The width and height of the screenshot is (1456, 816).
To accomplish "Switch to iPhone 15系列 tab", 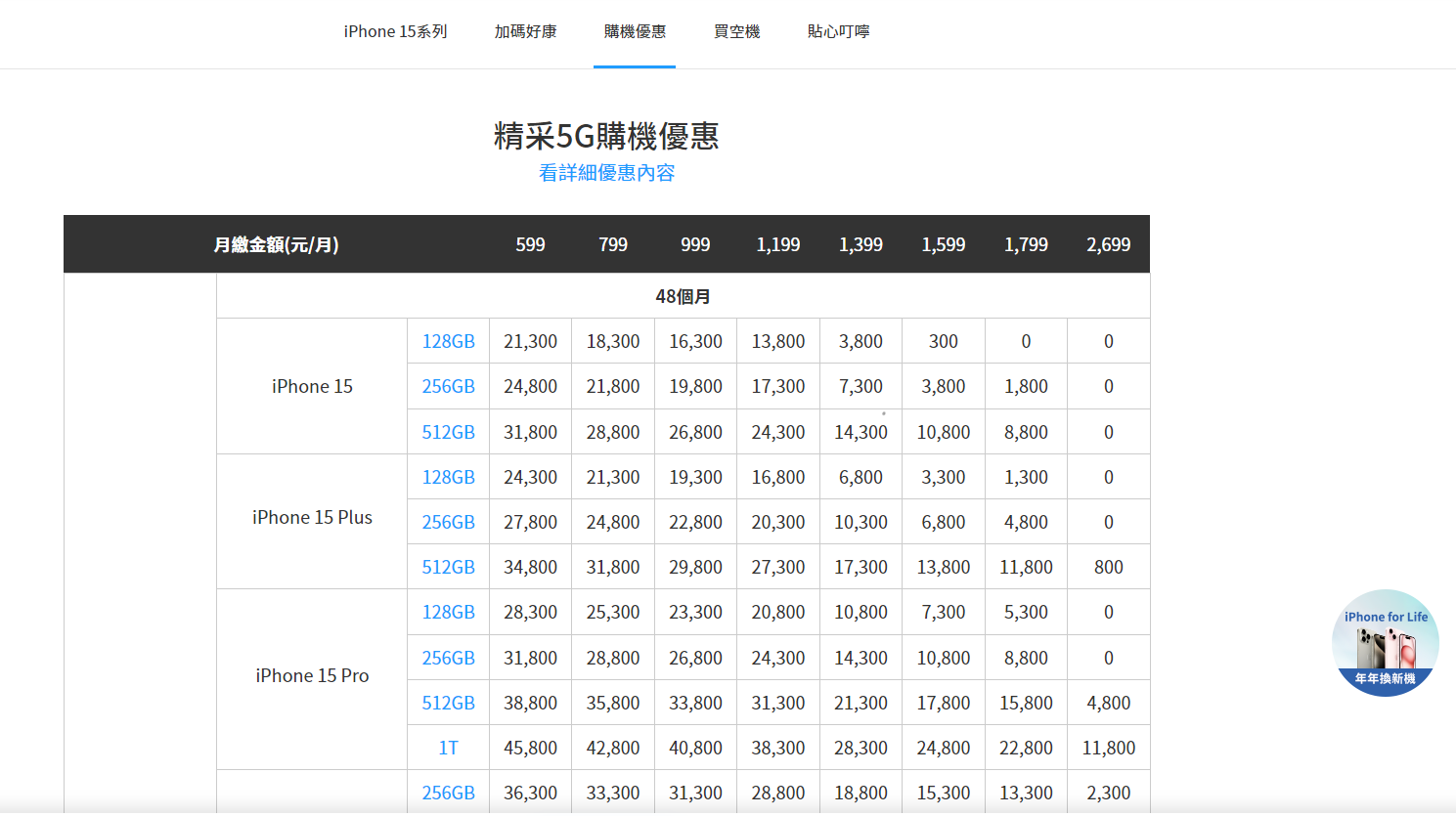I will tap(395, 31).
